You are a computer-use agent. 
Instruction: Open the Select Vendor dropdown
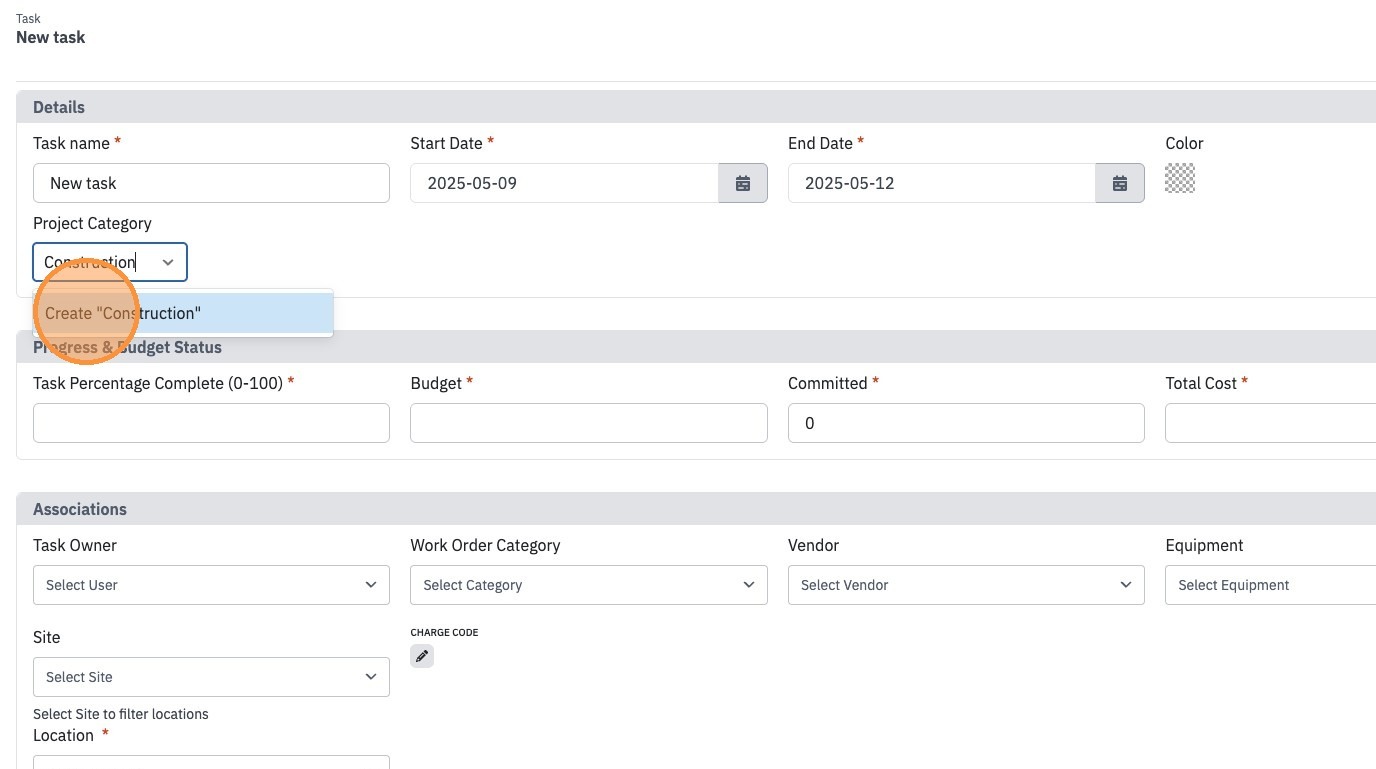click(966, 585)
